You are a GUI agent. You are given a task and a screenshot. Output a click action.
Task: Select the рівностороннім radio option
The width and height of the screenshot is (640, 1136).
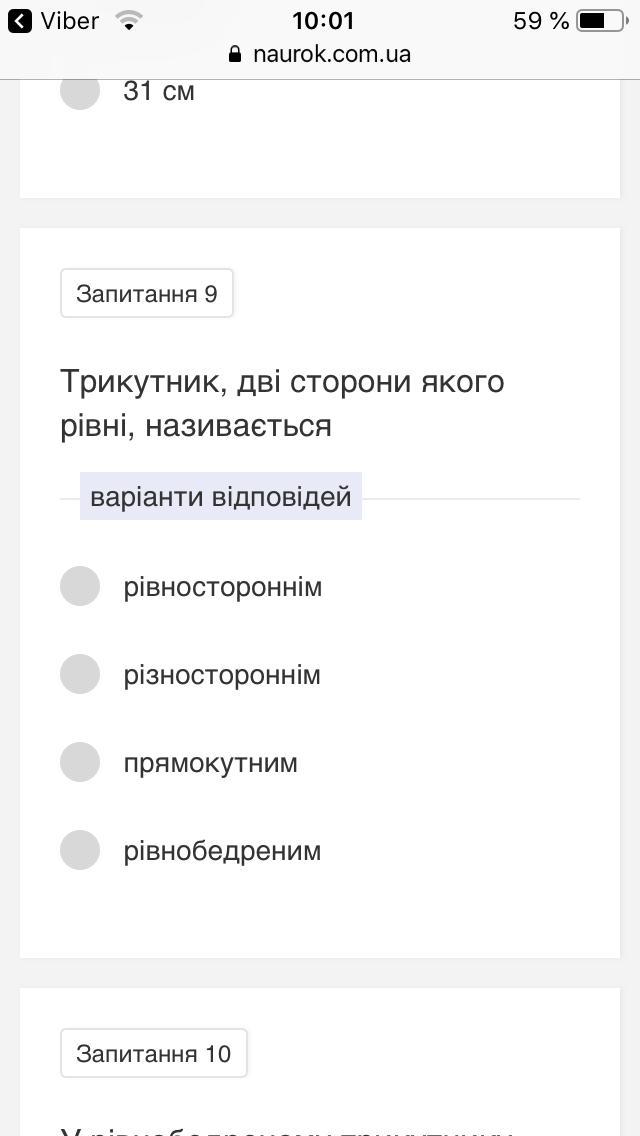(80, 586)
